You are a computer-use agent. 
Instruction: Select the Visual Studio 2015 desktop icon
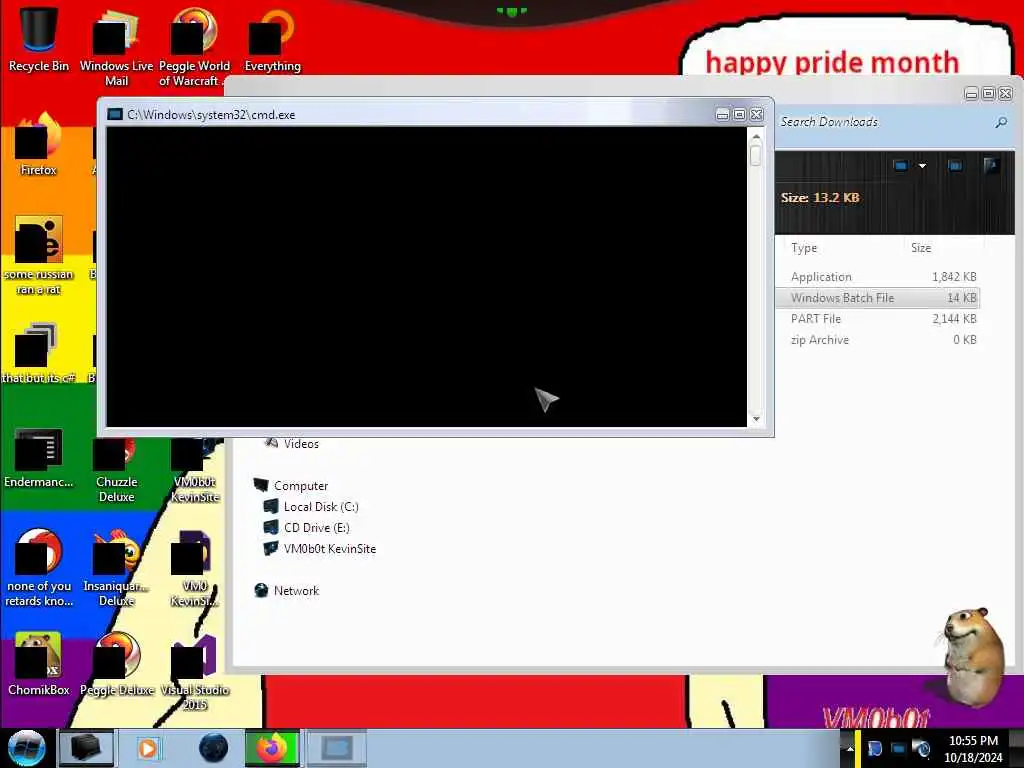194,673
